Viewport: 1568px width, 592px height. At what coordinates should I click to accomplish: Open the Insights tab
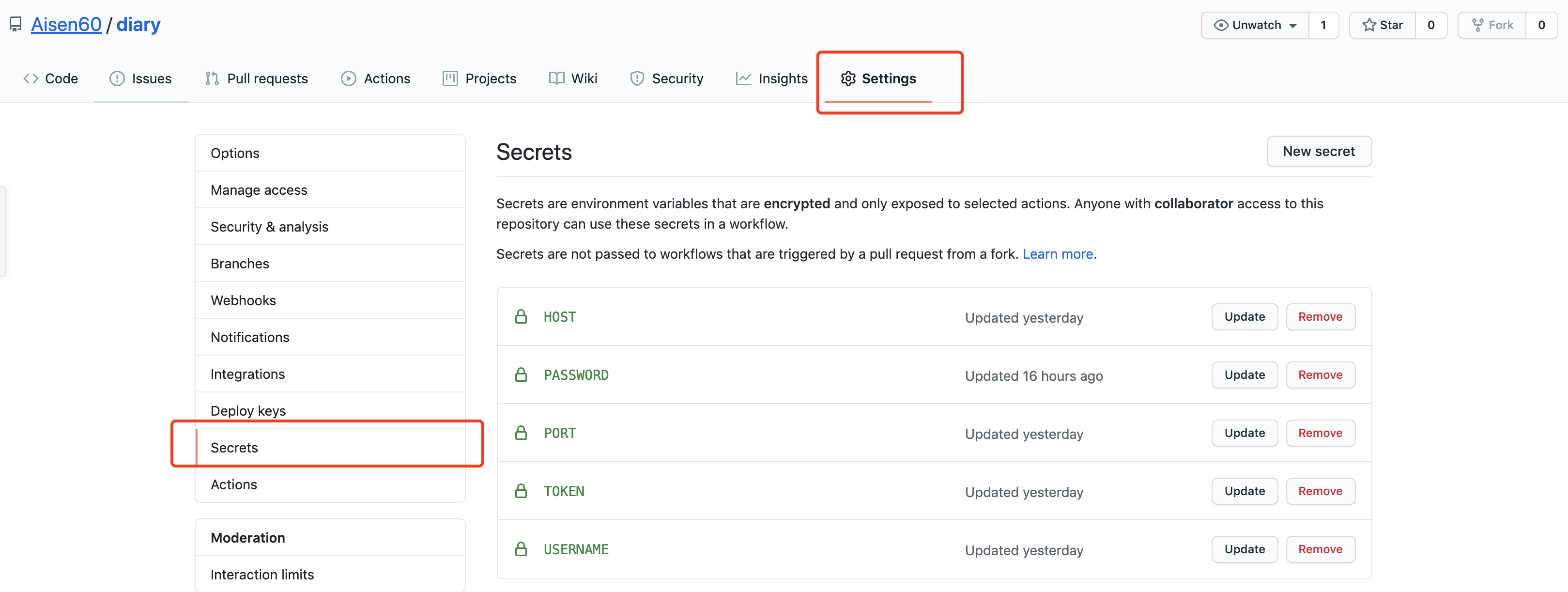[x=772, y=78]
